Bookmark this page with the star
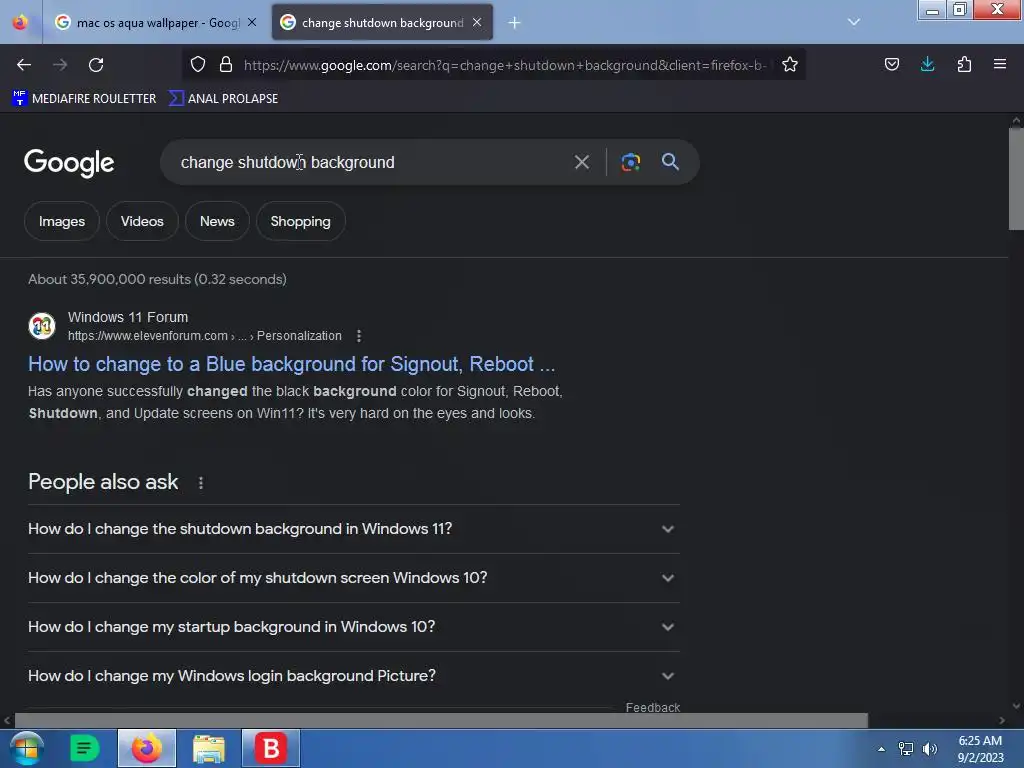Viewport: 1024px width, 768px height. [790, 64]
